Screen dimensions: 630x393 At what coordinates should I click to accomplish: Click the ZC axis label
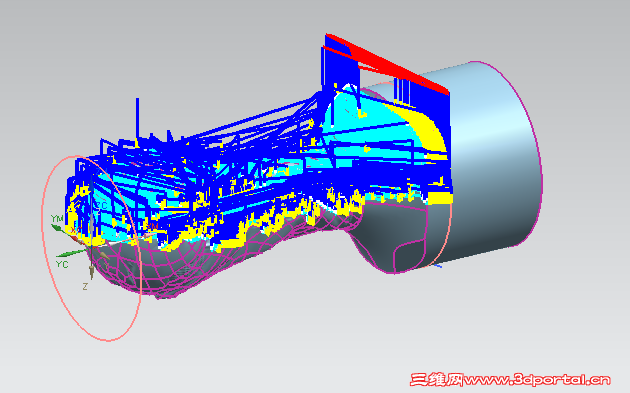(x=101, y=205)
